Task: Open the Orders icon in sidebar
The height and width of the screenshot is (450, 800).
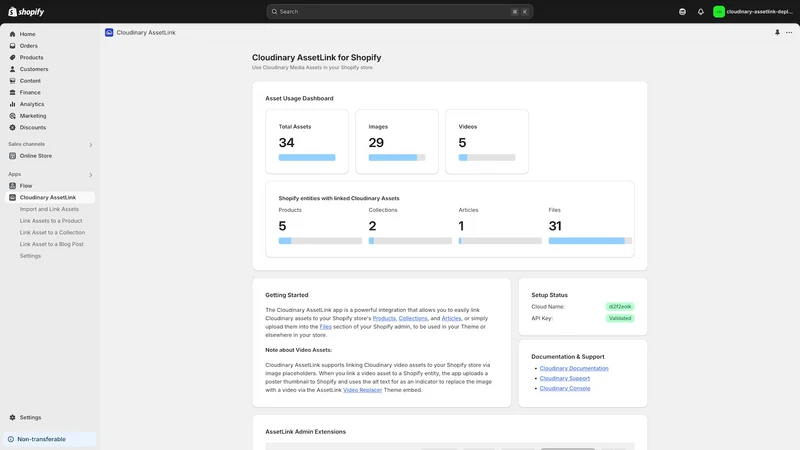Action: pyautogui.click(x=12, y=46)
